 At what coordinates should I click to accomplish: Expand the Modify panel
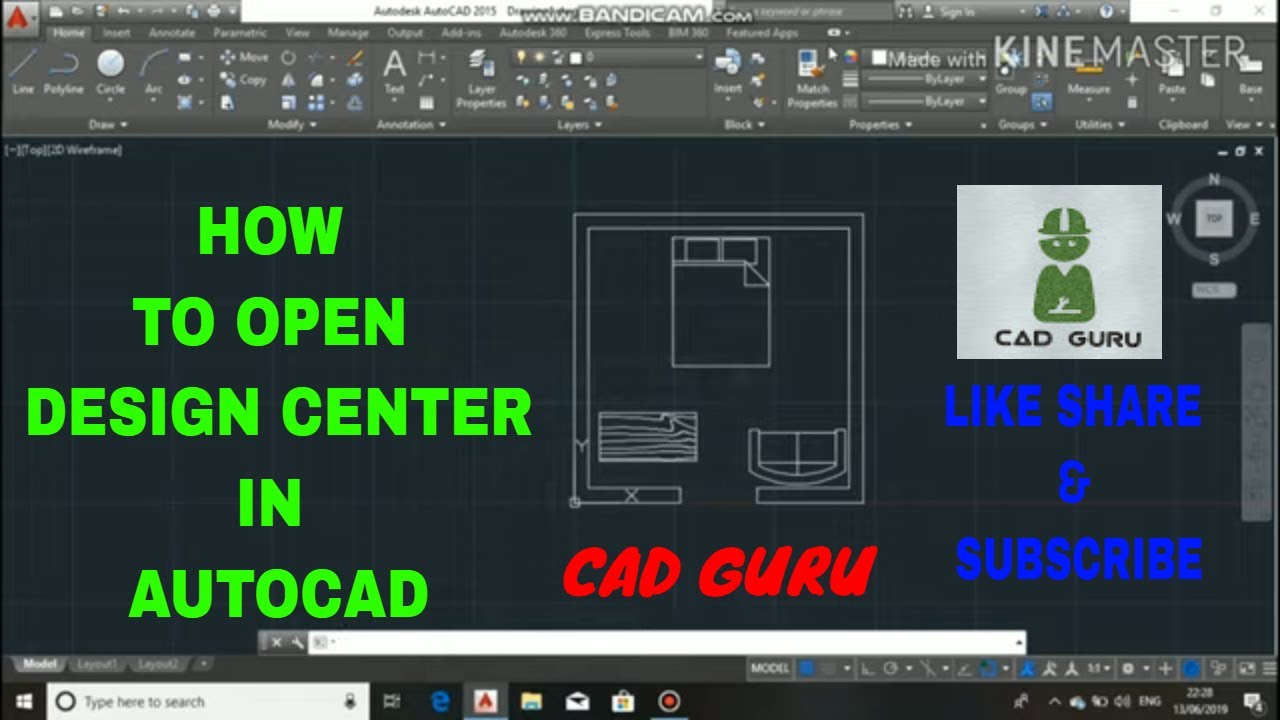[292, 125]
